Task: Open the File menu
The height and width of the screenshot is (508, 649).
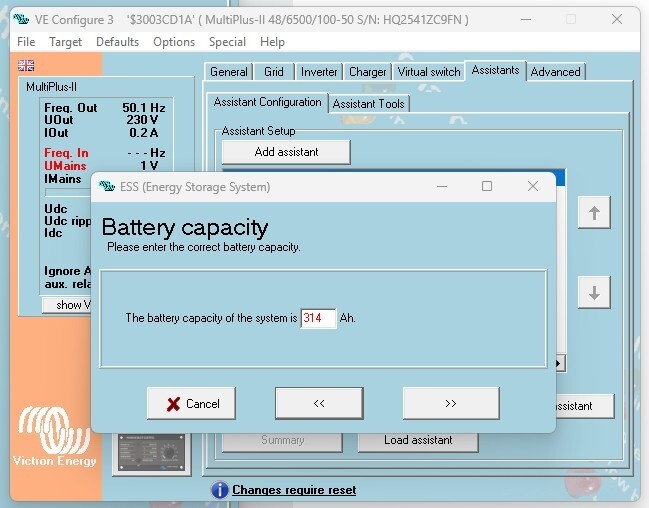Action: [26, 42]
